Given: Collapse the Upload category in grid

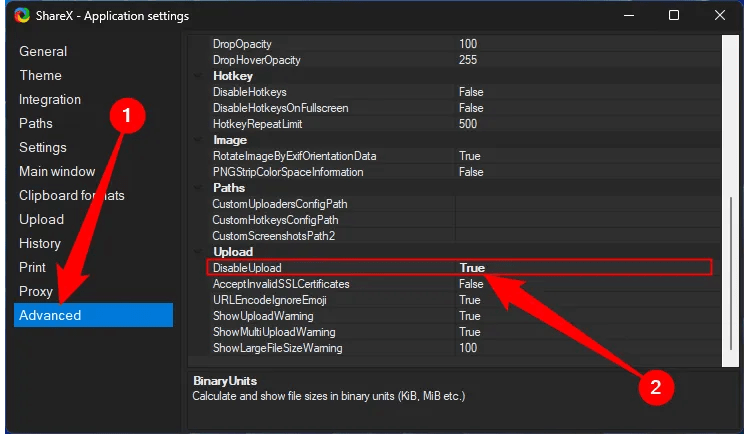Looking at the screenshot, I should click(198, 252).
